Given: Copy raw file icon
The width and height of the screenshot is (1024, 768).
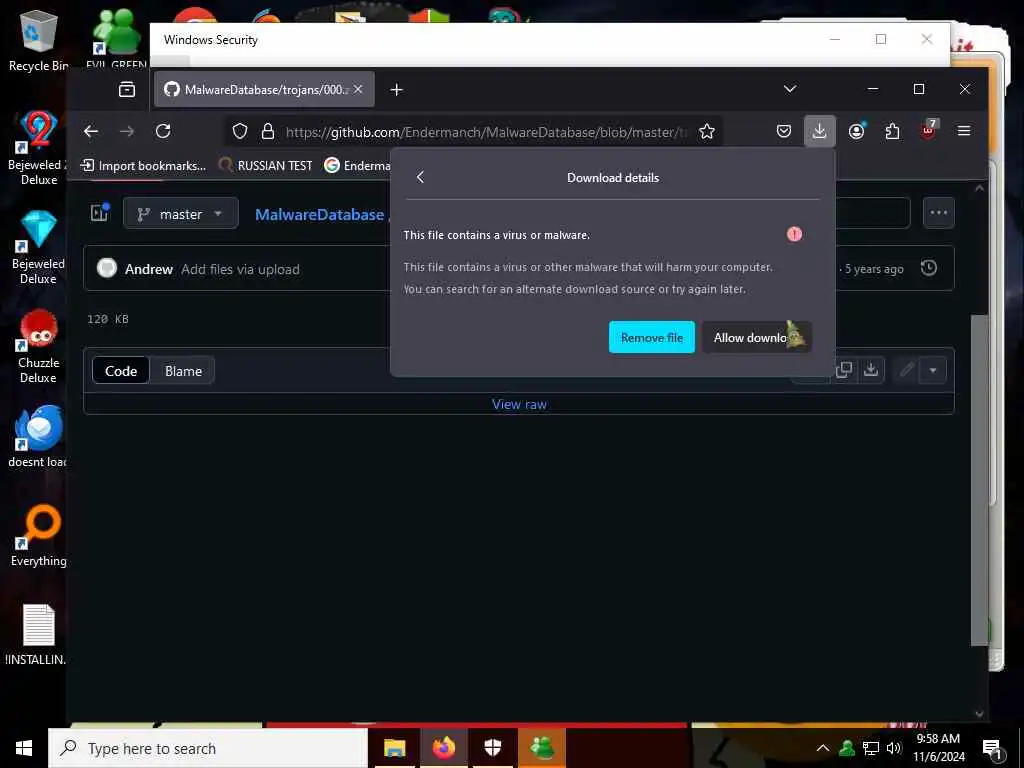Looking at the screenshot, I should pos(844,370).
